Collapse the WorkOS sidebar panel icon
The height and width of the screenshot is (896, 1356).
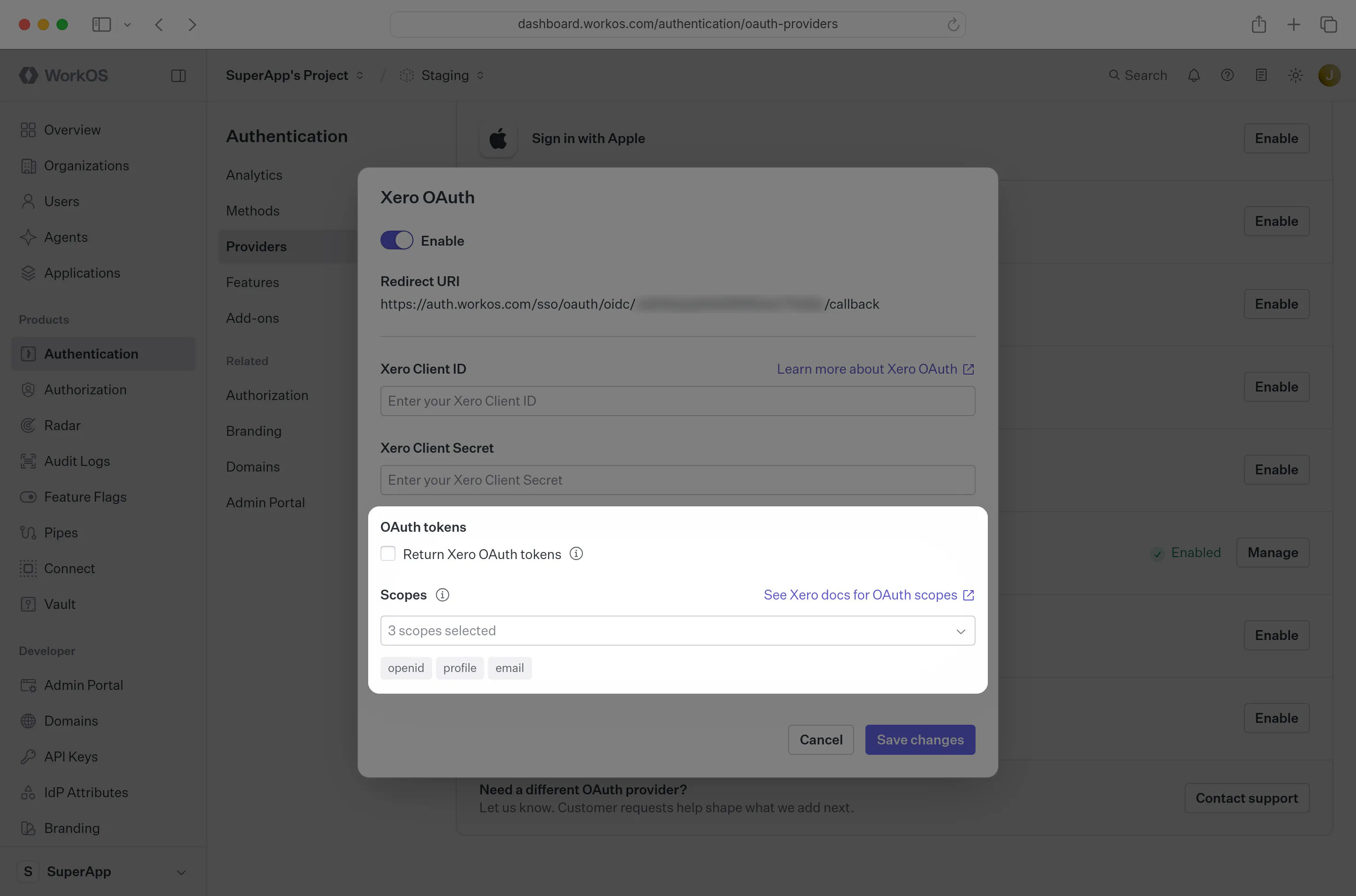(x=178, y=75)
